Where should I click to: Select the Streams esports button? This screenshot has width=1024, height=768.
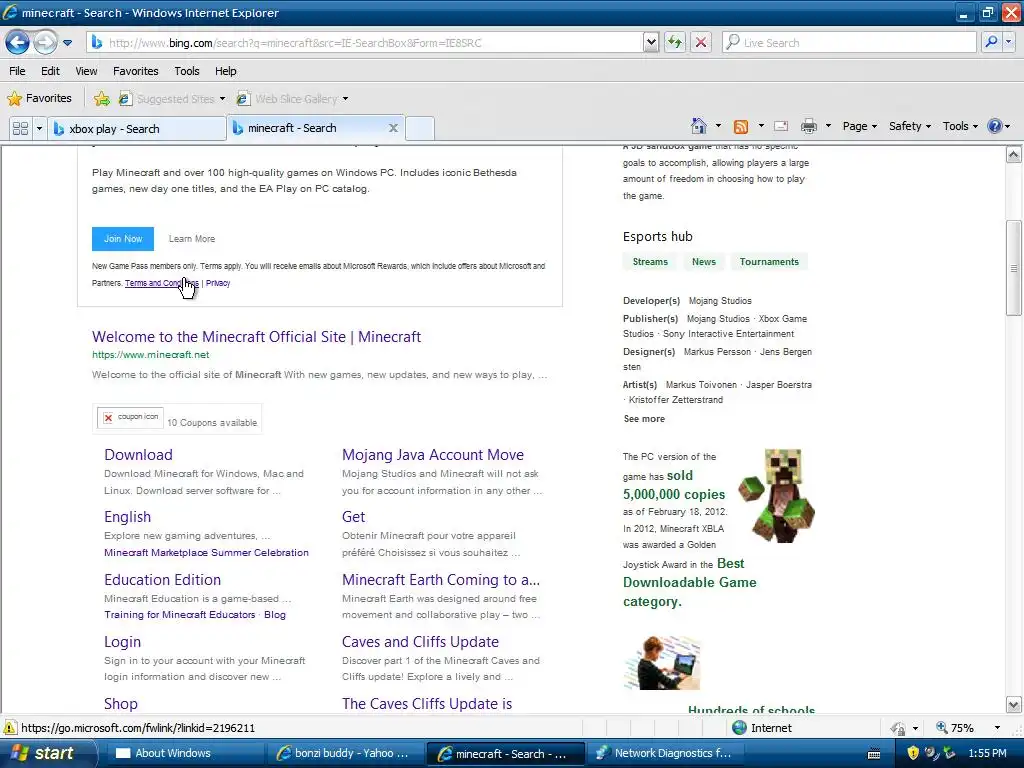(650, 262)
